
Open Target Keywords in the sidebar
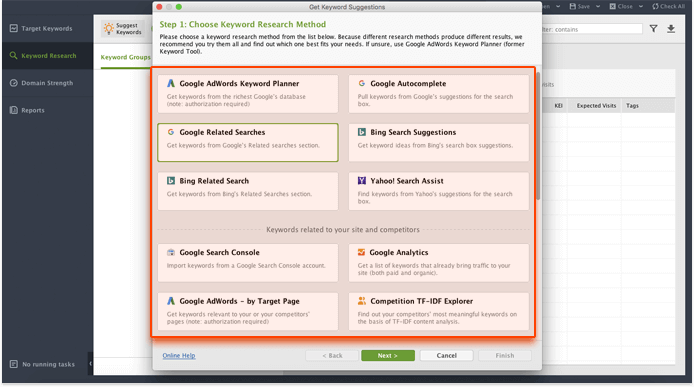click(x=46, y=28)
